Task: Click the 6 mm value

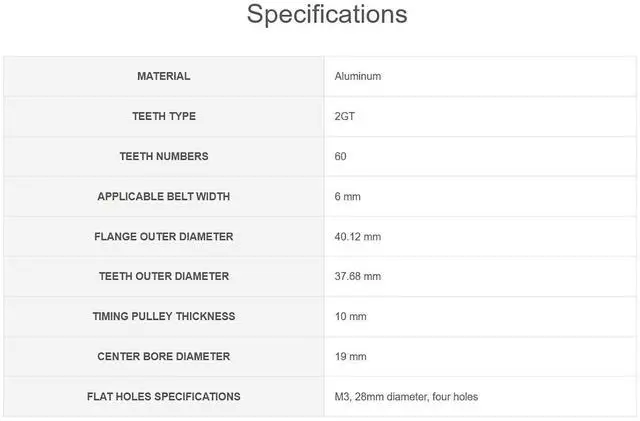Action: (x=348, y=196)
